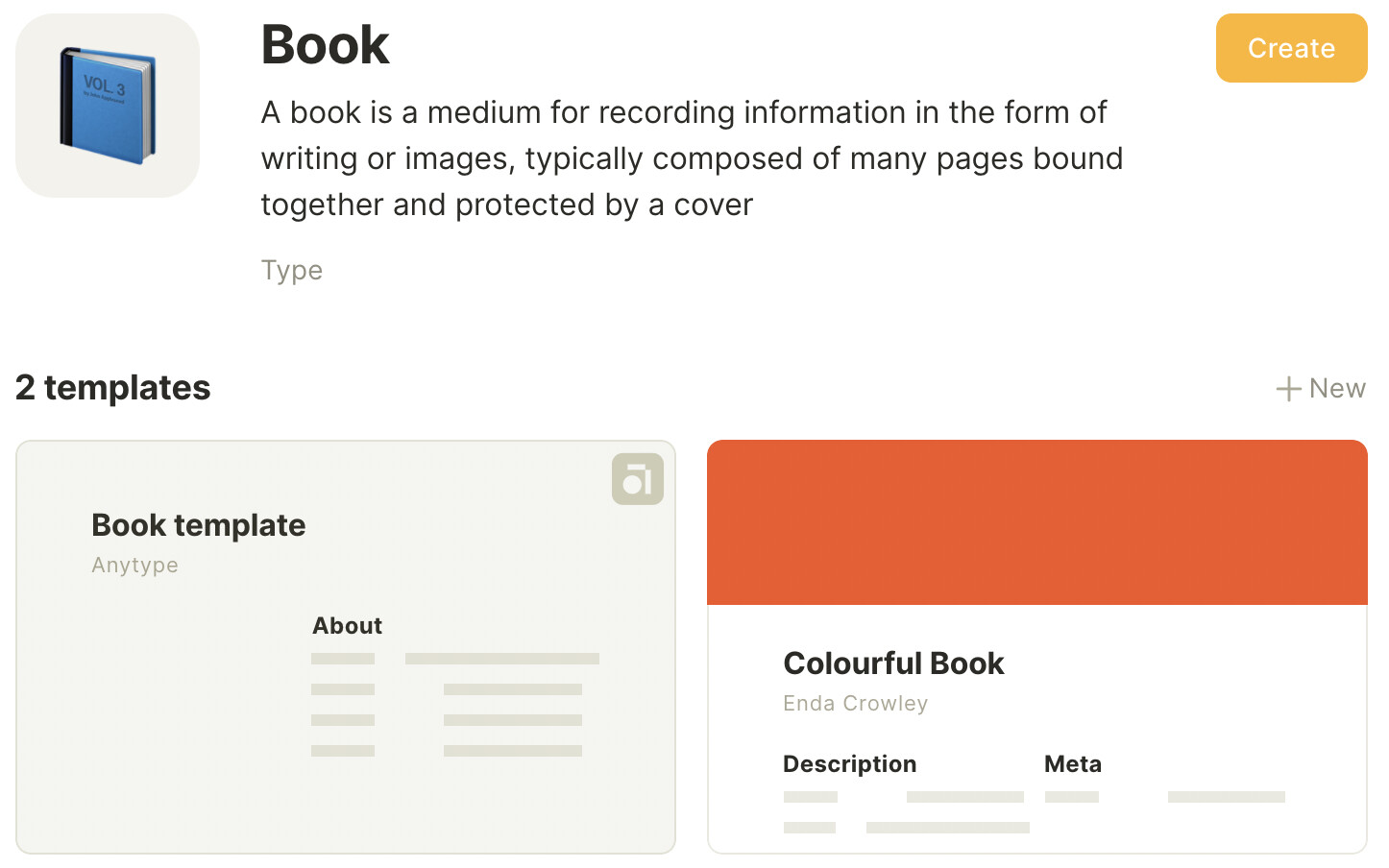Click the About section on Book template
Screen dimensions: 1389x868
(x=346, y=625)
